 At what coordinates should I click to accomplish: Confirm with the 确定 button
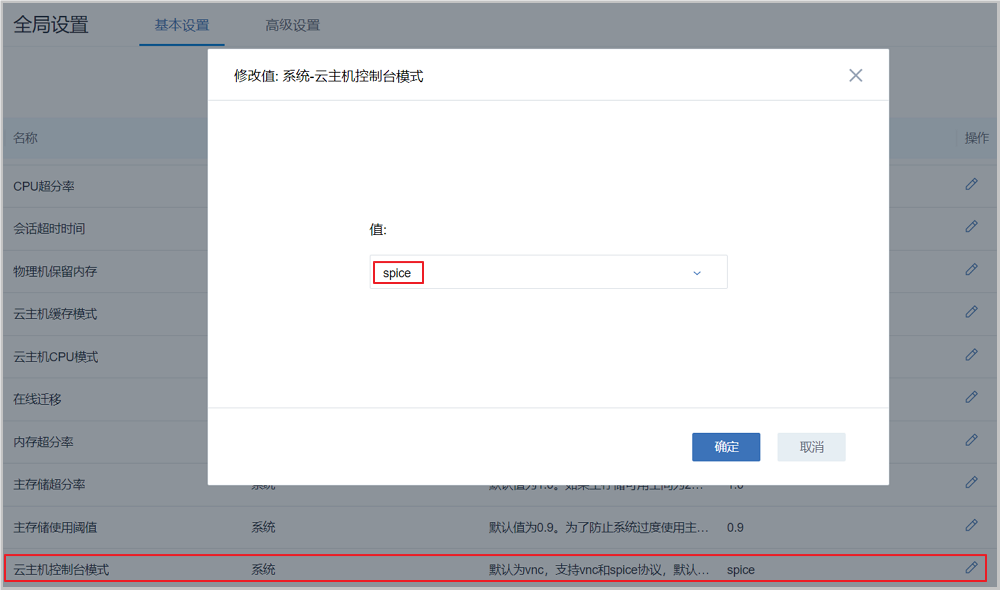(726, 447)
